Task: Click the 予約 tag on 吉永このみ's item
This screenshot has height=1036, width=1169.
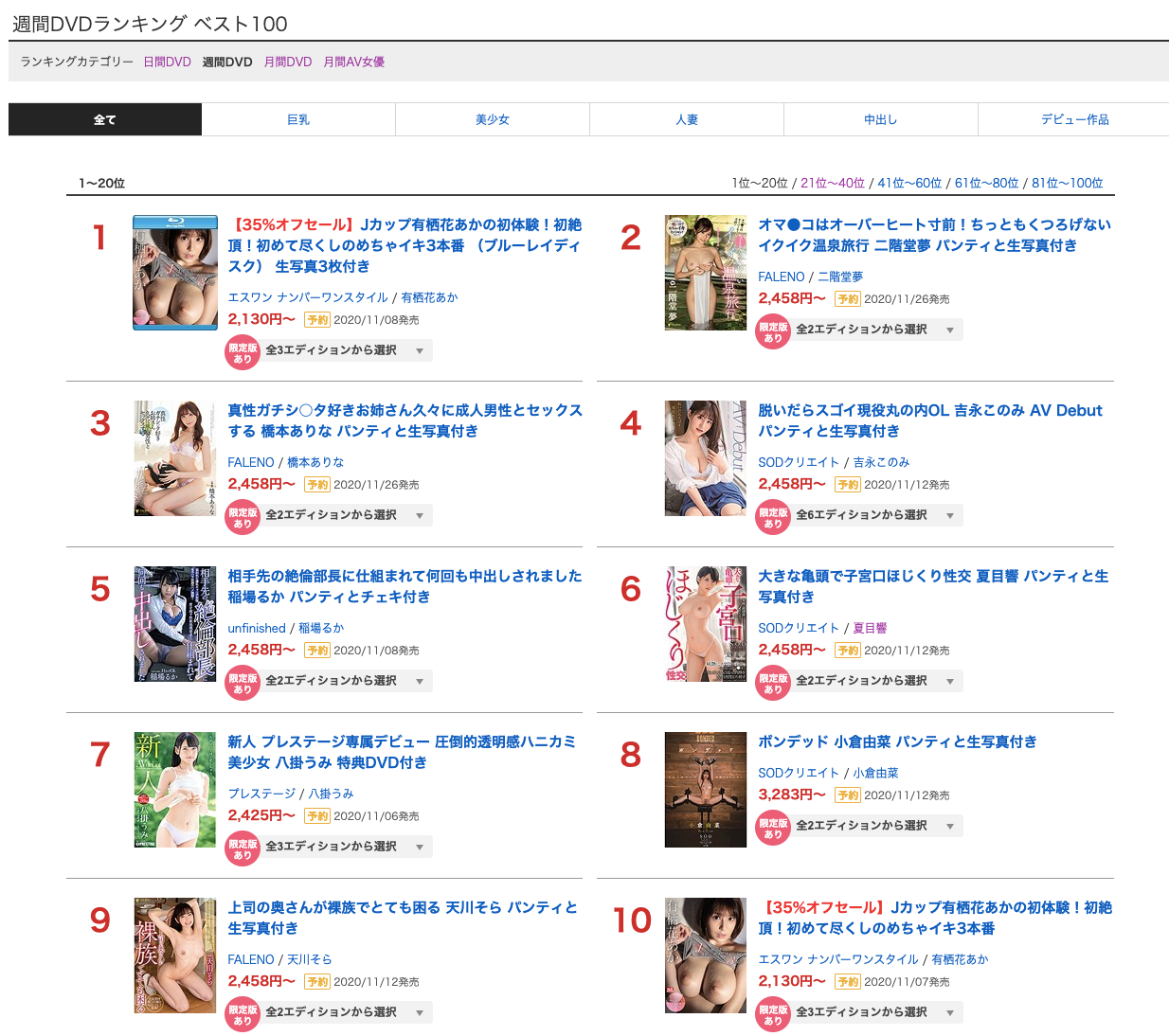Action: [x=848, y=485]
